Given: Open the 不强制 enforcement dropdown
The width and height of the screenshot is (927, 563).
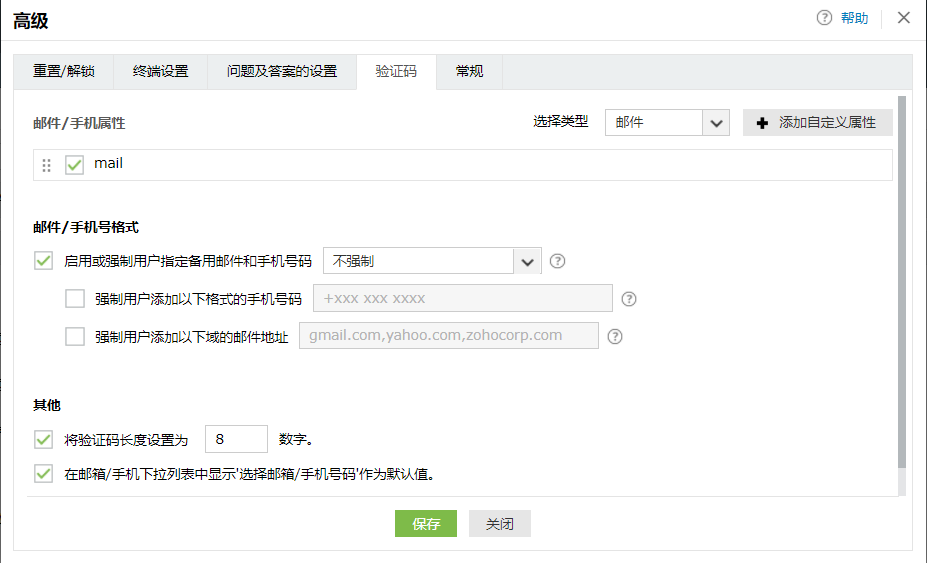Looking at the screenshot, I should pos(432,261).
